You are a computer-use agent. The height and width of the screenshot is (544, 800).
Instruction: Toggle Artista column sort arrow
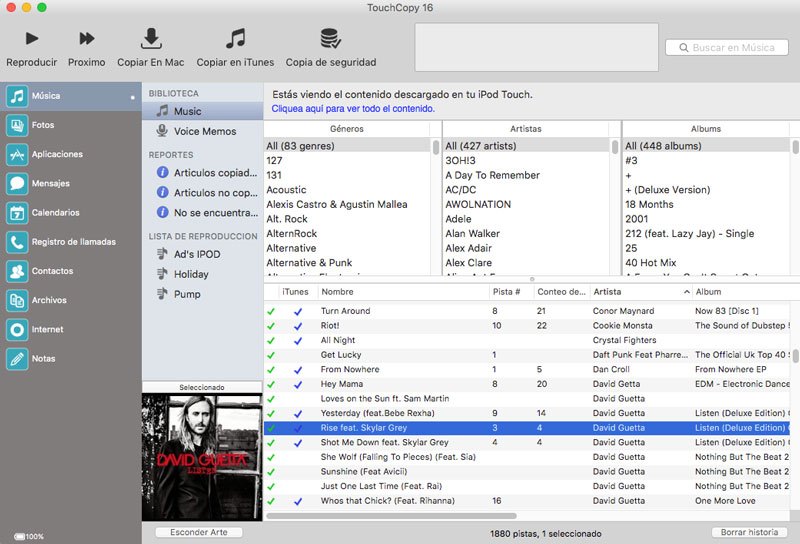(687, 292)
